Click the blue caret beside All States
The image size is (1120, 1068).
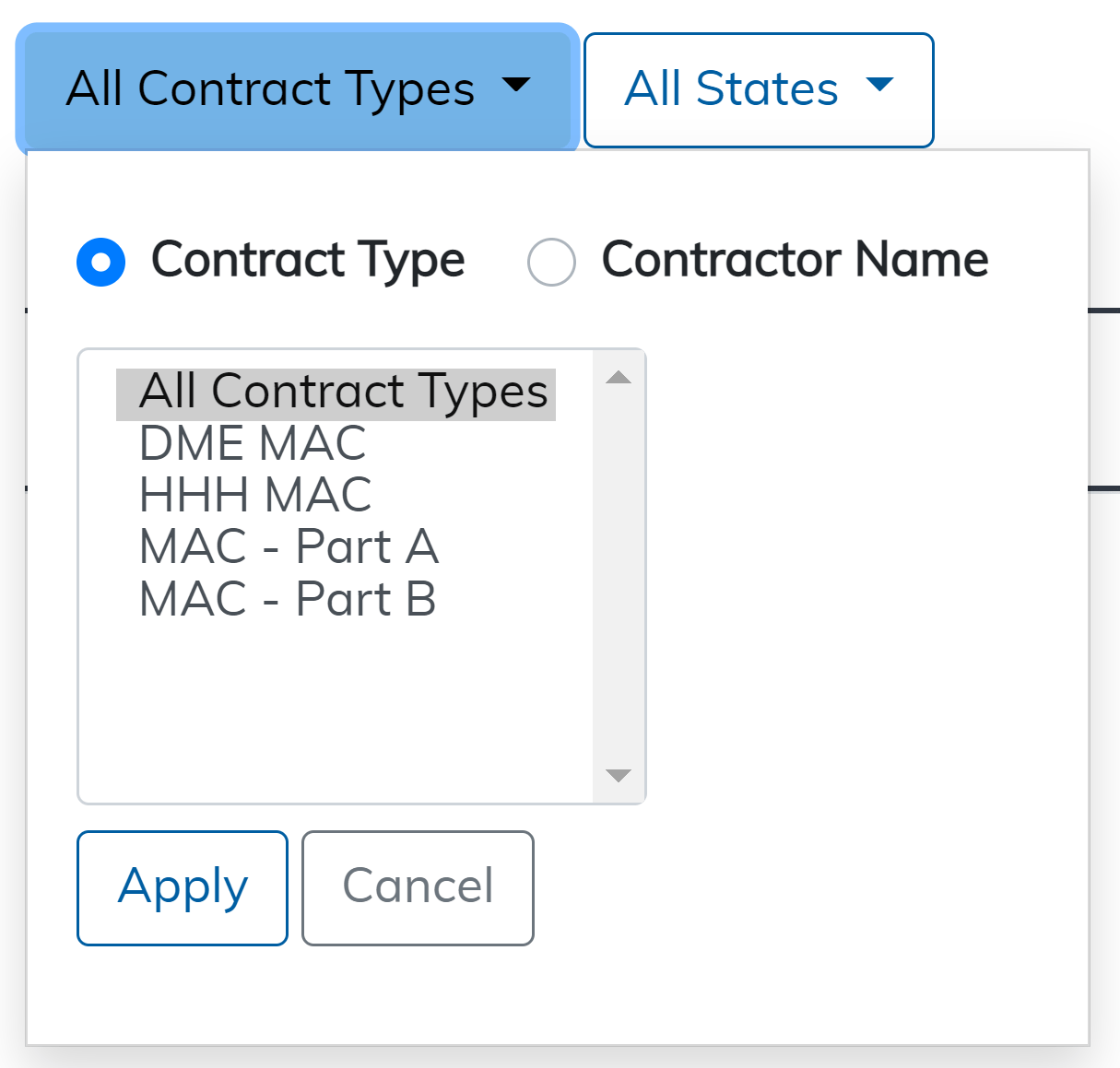pos(880,86)
